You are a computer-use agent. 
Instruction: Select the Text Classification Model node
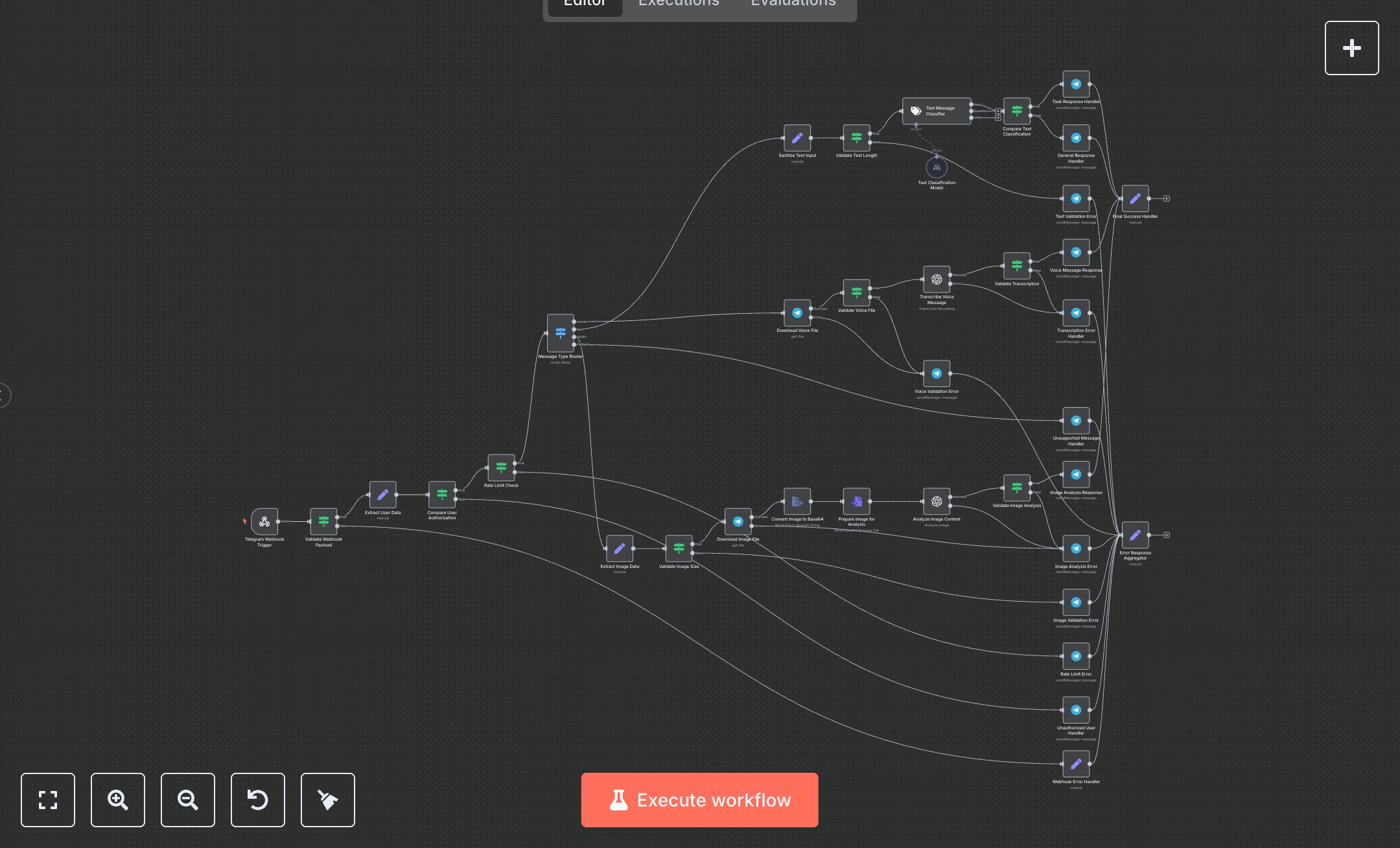coord(936,168)
